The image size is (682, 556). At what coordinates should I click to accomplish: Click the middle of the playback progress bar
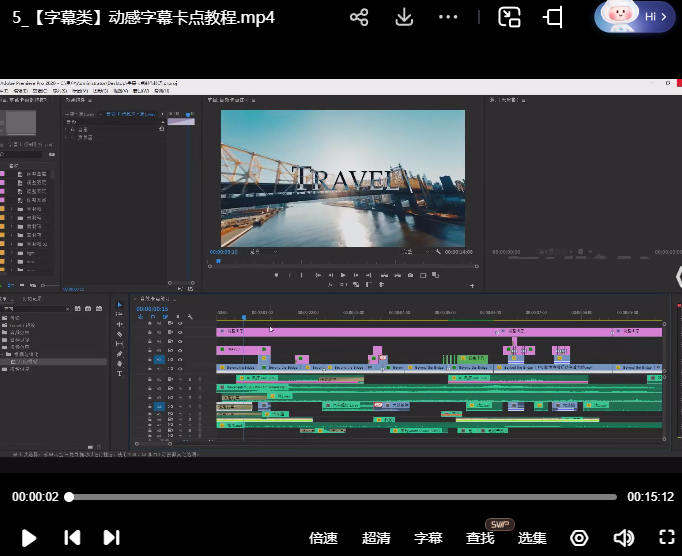[x=342, y=497]
